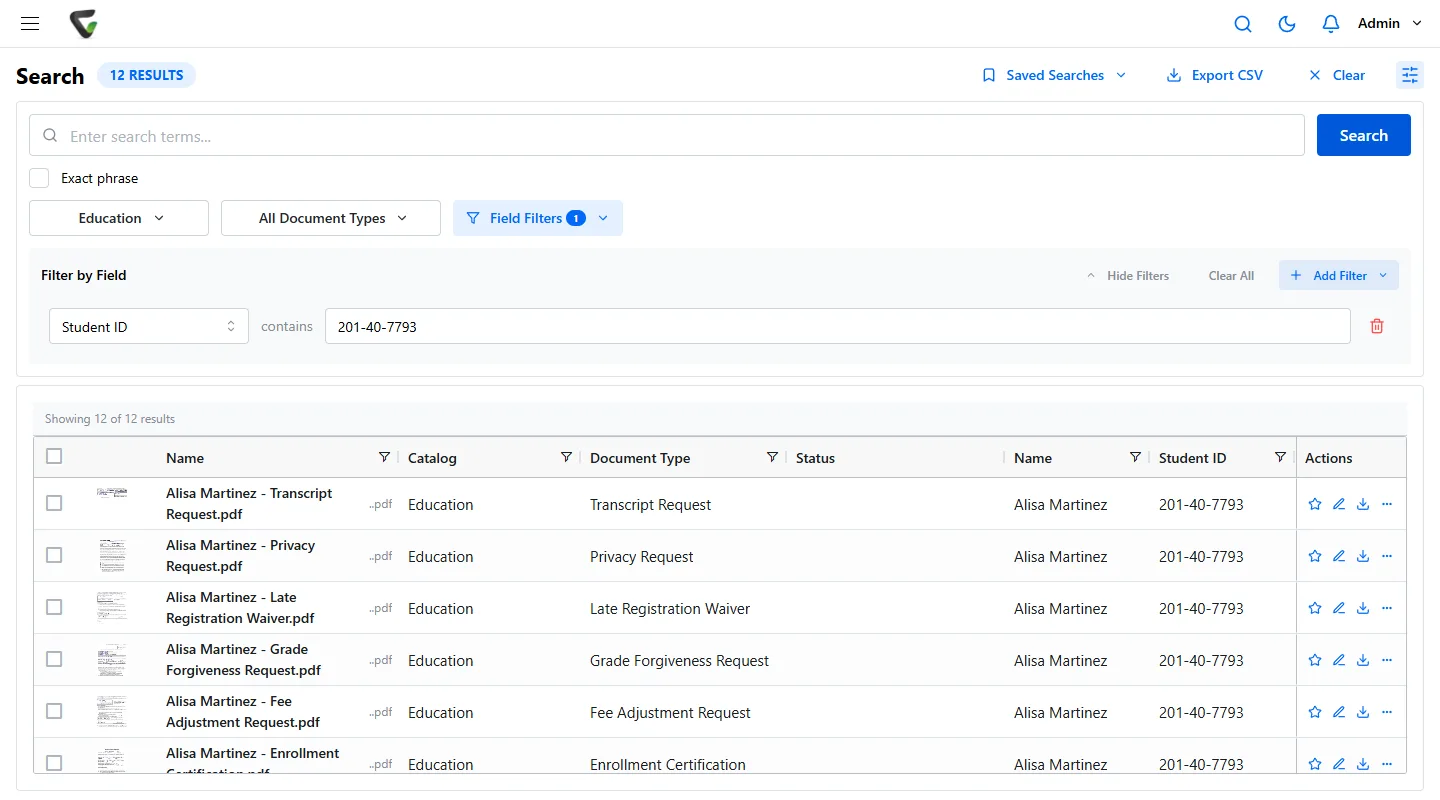1440x800 pixels.
Task: Star the Grade Forgiveness Request document
Action: click(1315, 660)
